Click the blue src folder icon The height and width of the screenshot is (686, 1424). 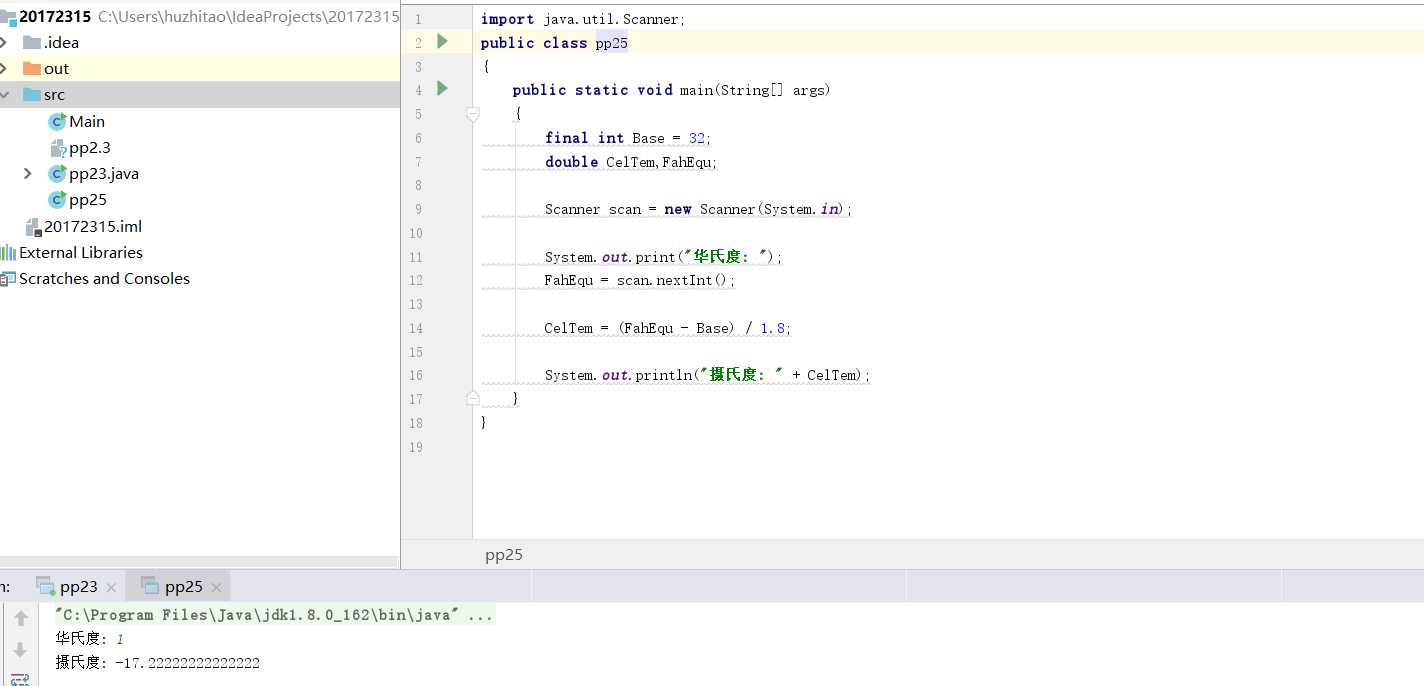[x=31, y=94]
